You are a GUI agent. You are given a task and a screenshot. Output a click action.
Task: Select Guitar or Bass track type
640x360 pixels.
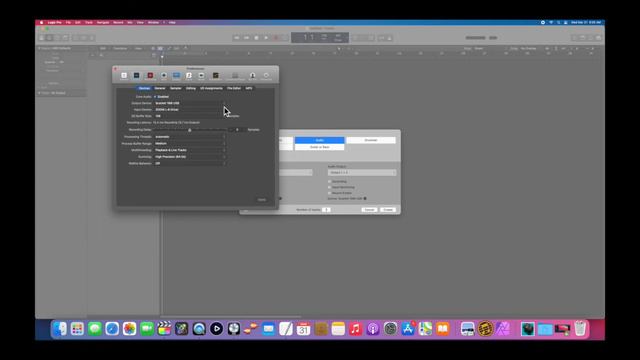320,147
